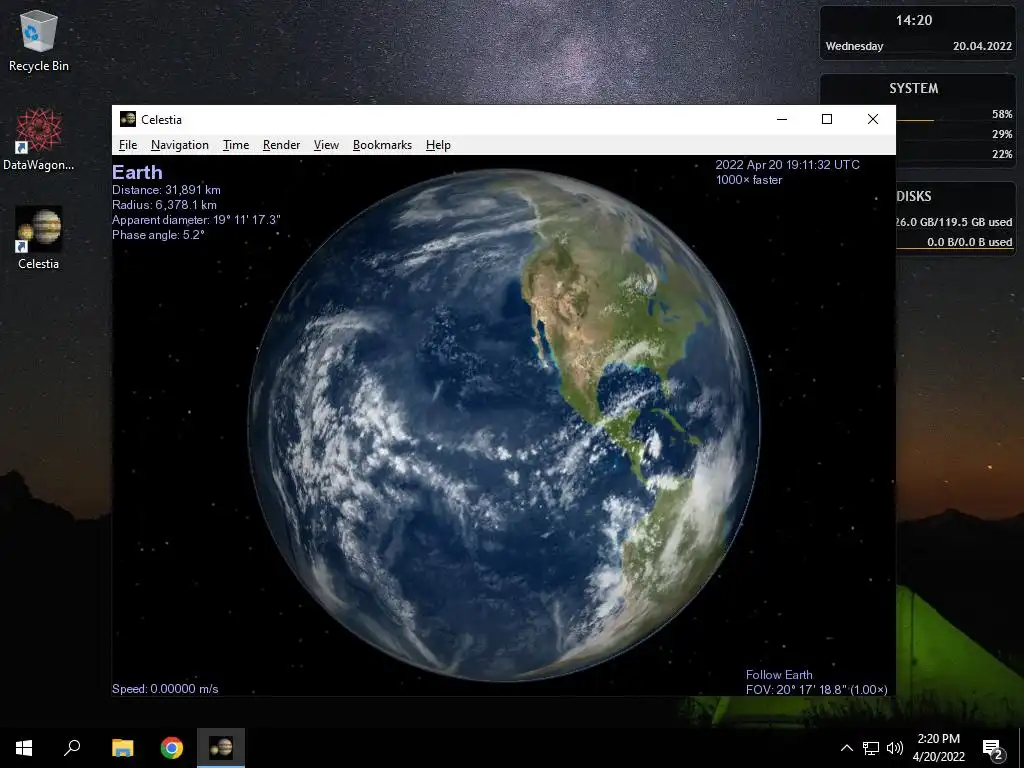Open the Render menu
This screenshot has height=768, width=1024.
(x=281, y=145)
